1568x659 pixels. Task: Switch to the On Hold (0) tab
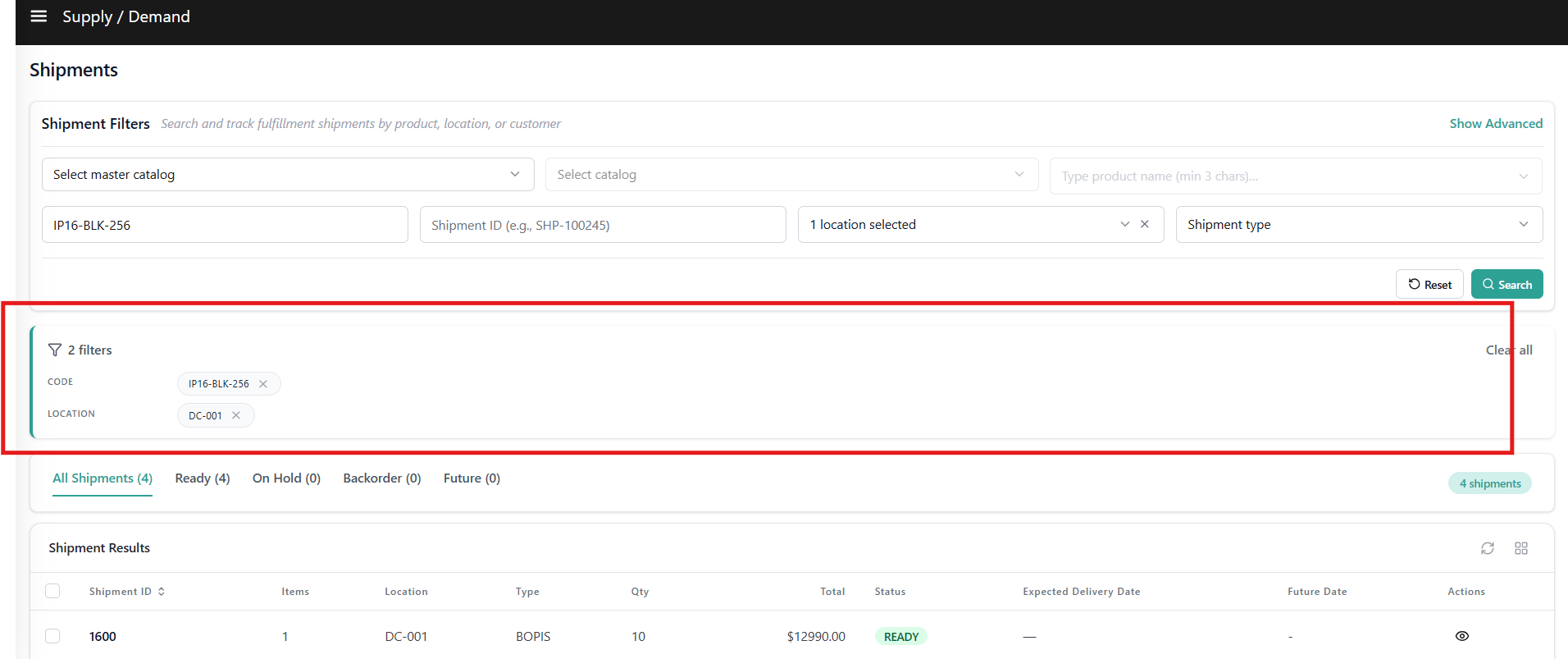coord(286,478)
